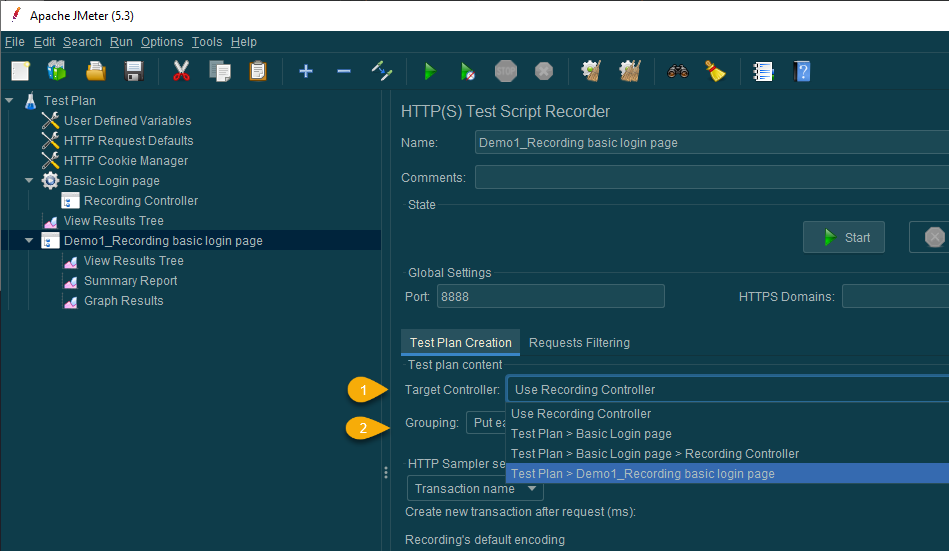Viewport: 949px width, 551px height.
Task: Choose 'Use Recording Controller' from dropdown list
Action: (x=727, y=414)
